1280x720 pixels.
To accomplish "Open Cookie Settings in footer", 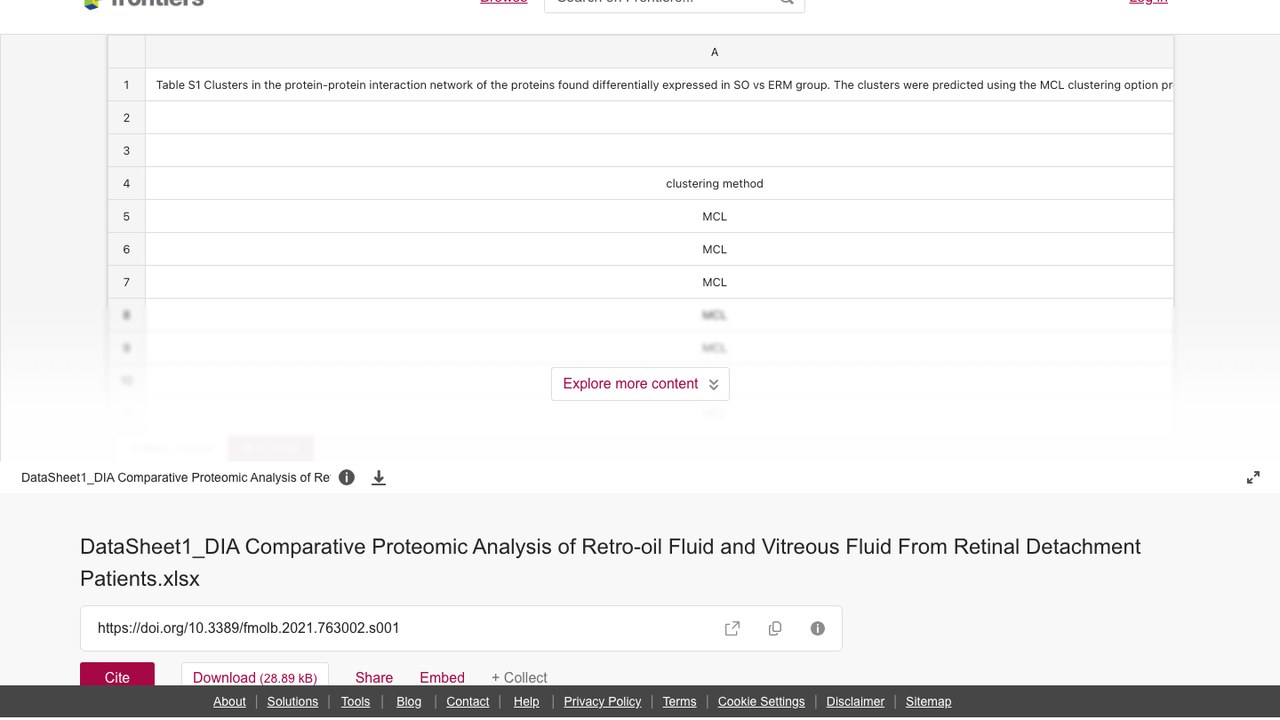I will pyautogui.click(x=761, y=702).
